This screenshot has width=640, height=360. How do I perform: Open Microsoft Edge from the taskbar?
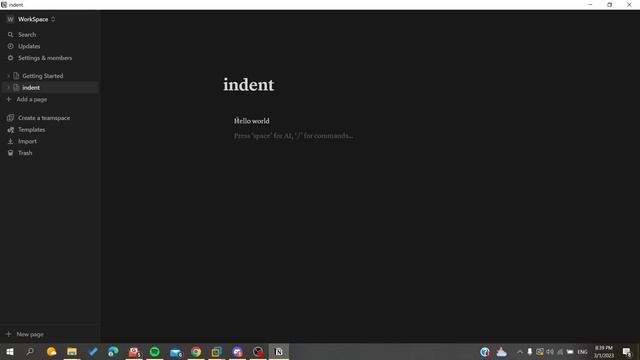click(x=113, y=351)
